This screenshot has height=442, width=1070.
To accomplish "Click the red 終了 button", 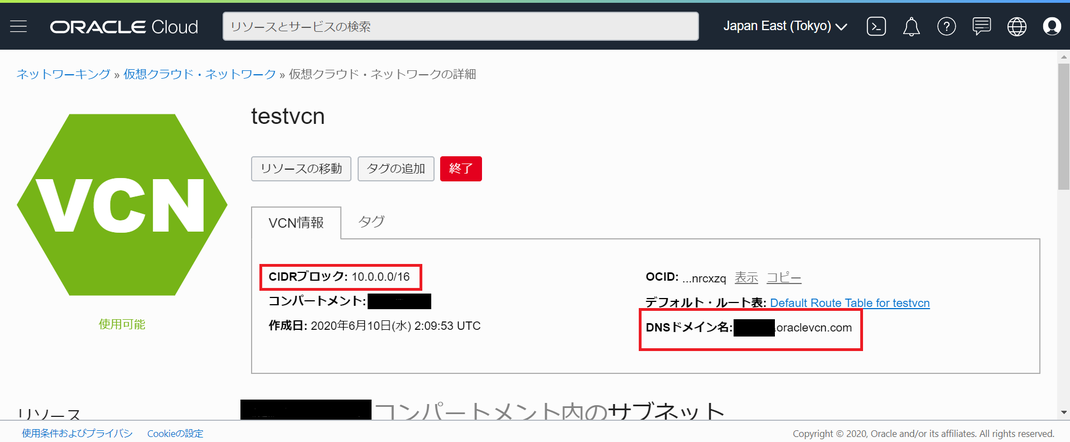I will pos(461,168).
